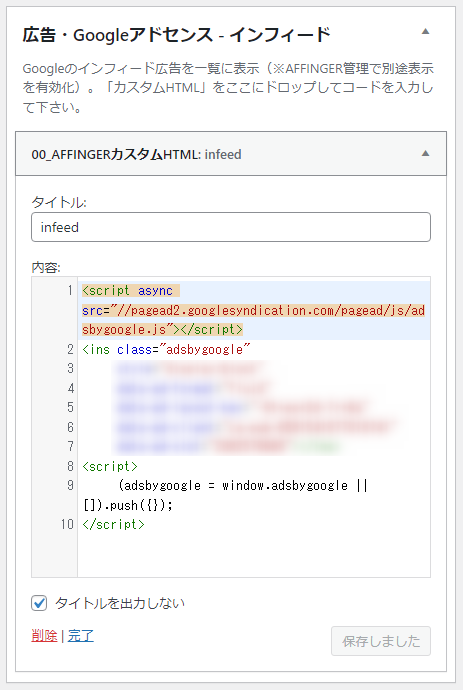Click the 広告・Googleアドセンス - インフィード heading

(x=176, y=35)
